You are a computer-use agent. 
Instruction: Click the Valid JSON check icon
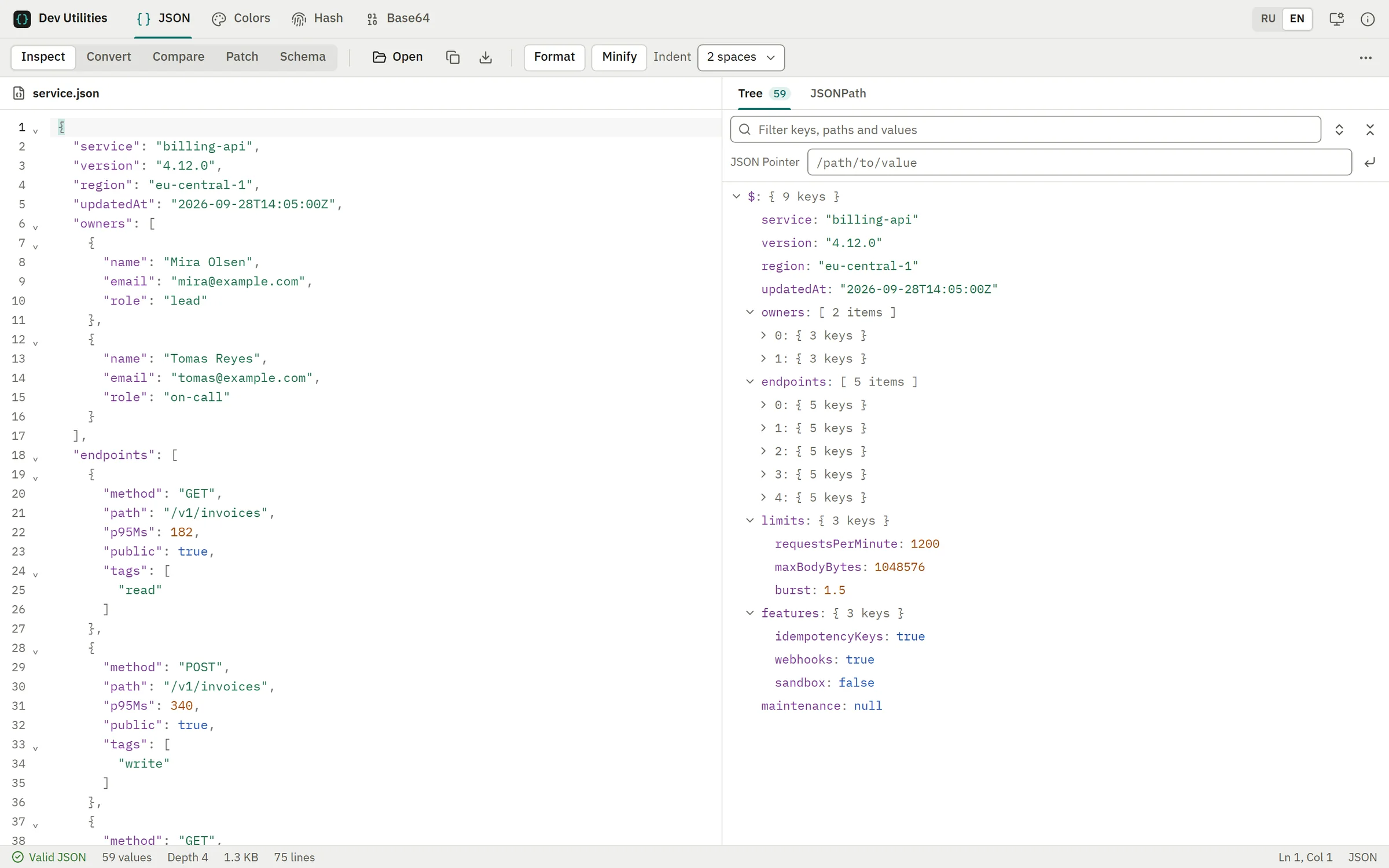click(18, 857)
